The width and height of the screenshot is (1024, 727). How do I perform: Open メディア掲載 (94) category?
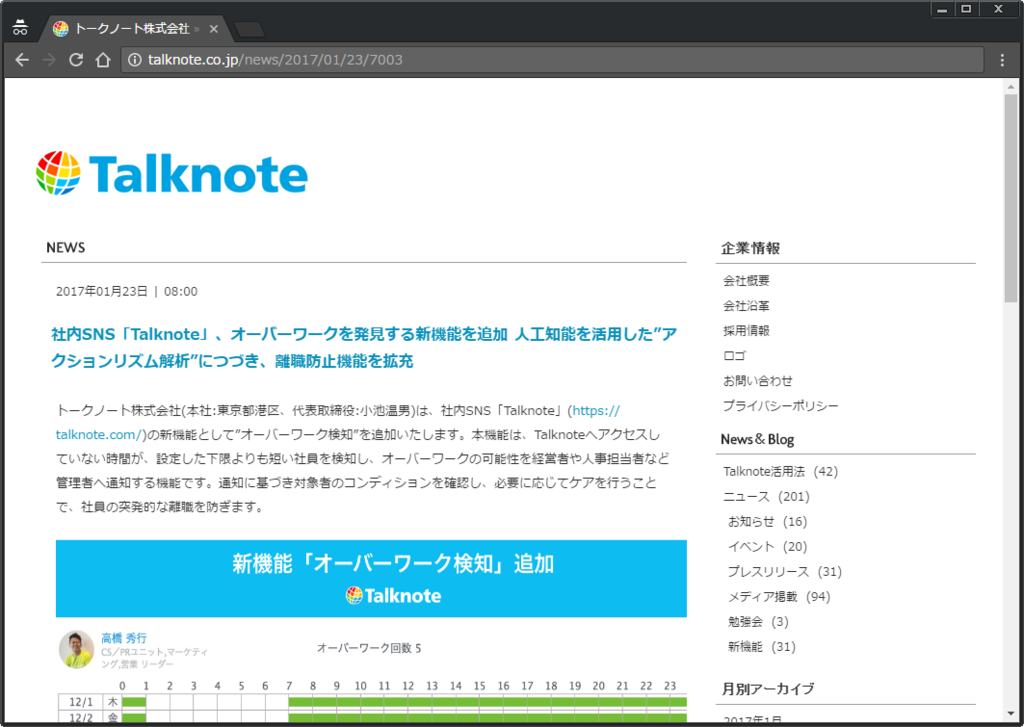[x=778, y=596]
